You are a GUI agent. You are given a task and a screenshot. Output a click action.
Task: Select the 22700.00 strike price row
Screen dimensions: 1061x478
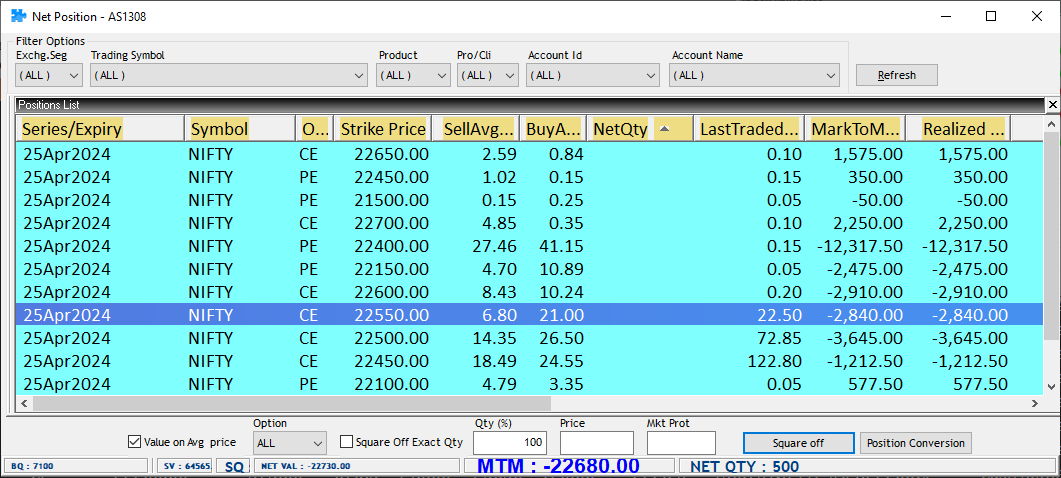[529, 223]
